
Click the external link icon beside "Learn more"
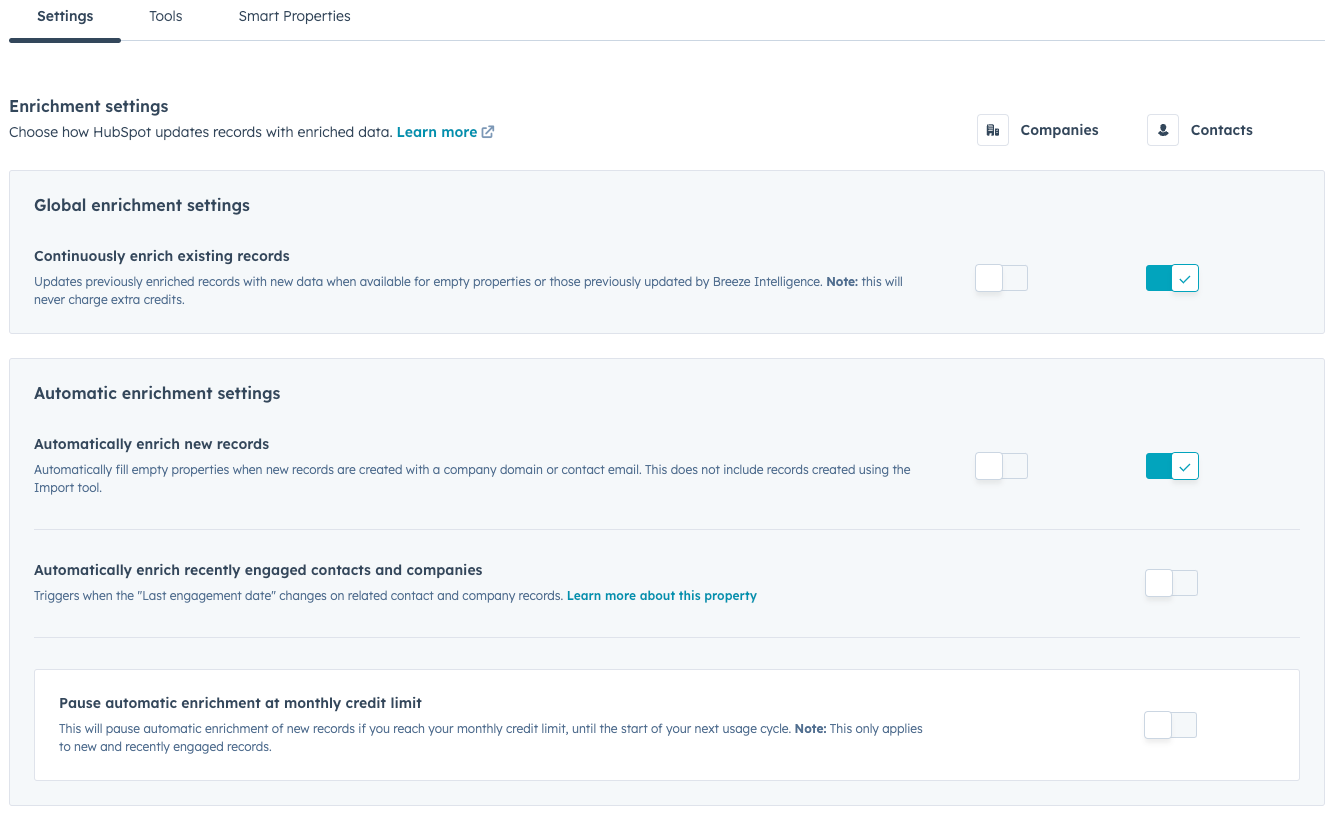pos(488,131)
